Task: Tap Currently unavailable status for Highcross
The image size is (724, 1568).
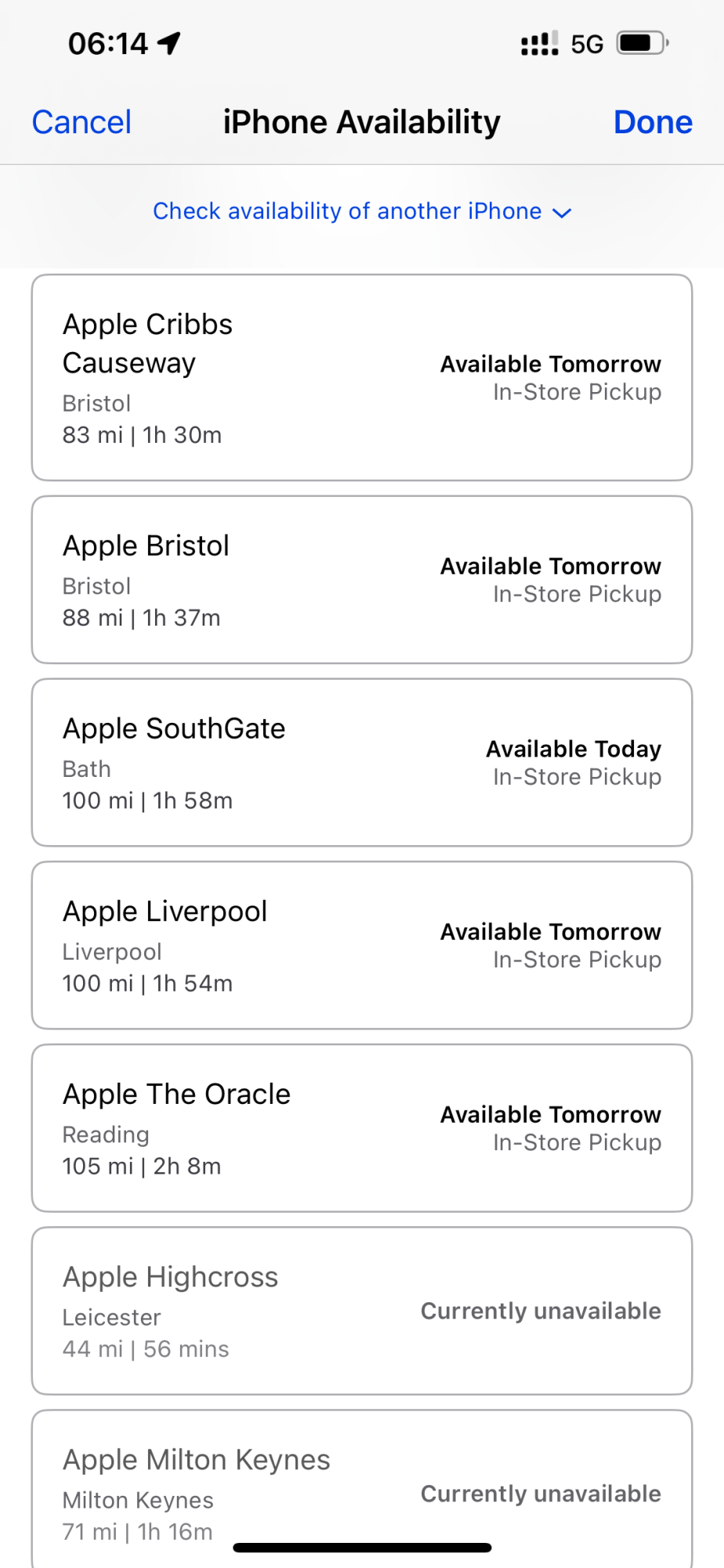Action: pyautogui.click(x=541, y=1311)
